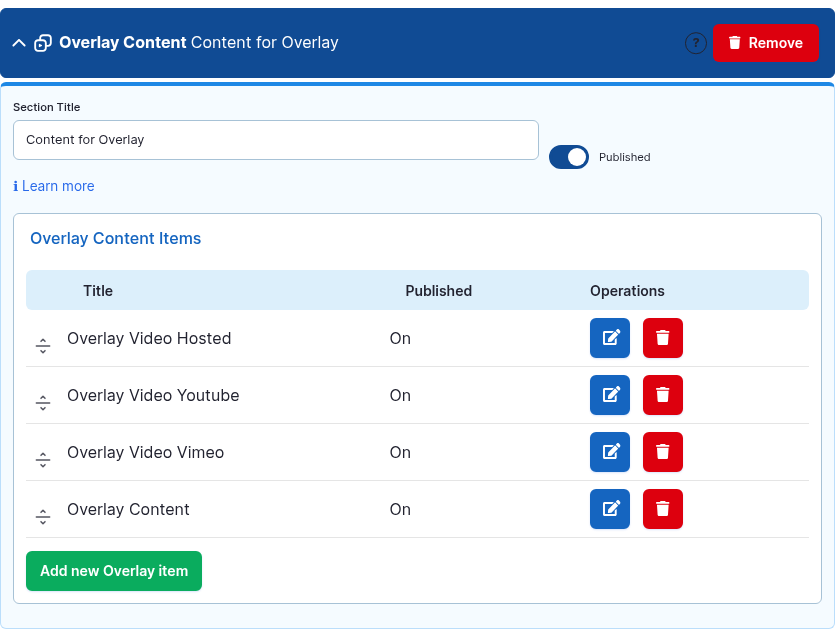This screenshot has height=629, width=835.
Task: Click the Title column header
Action: point(98,291)
